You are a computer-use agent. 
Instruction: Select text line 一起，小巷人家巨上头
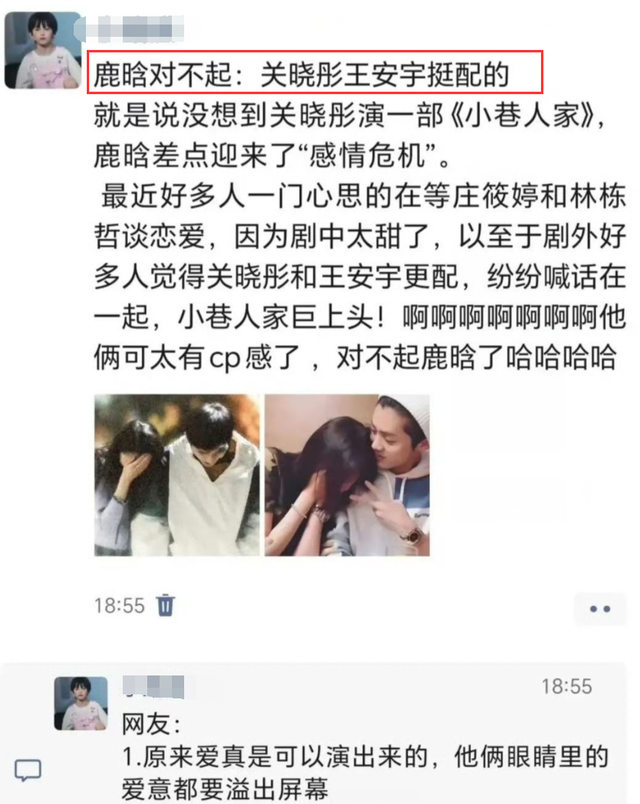click(x=360, y=317)
